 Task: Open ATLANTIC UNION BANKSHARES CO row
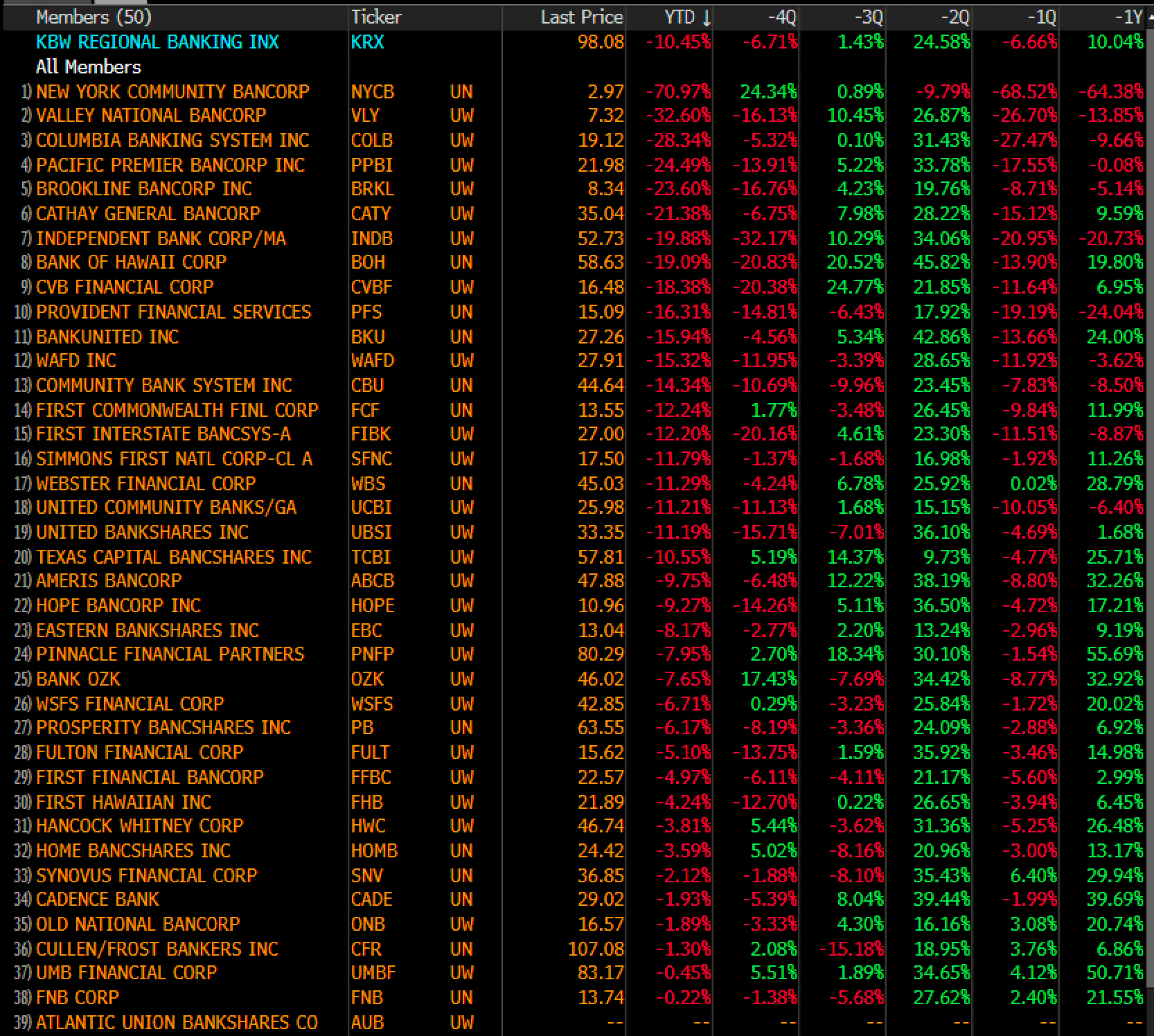(x=575, y=1022)
